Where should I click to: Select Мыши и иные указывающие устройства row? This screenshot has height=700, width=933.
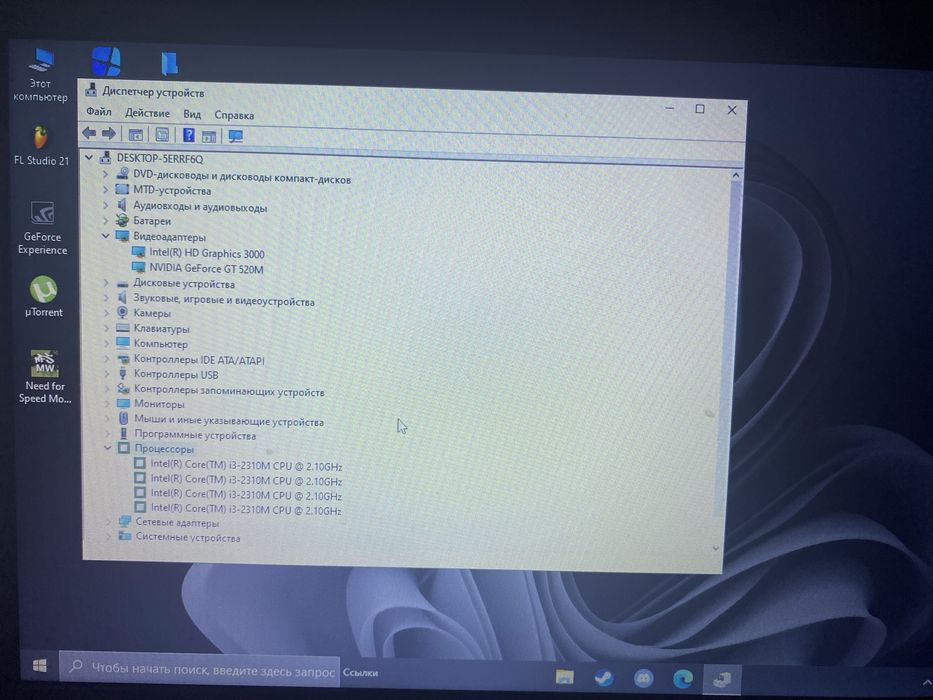221,421
